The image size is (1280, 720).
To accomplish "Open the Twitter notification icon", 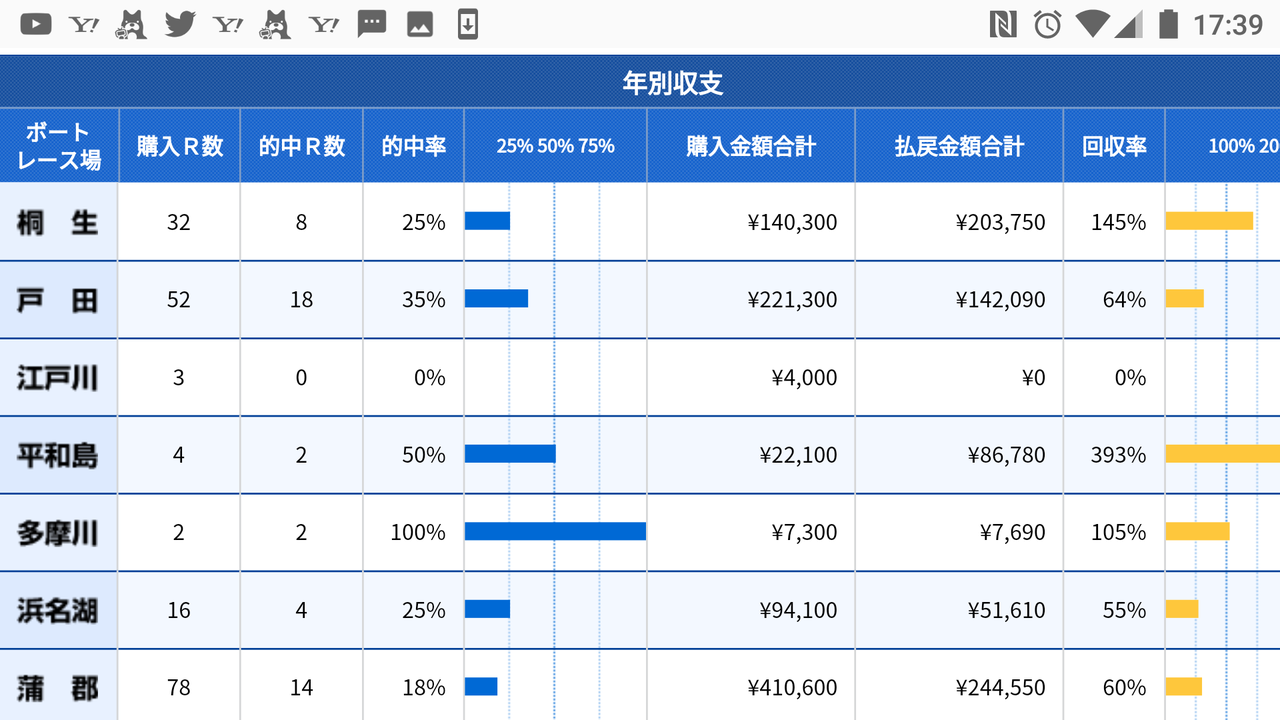I will 180,23.
